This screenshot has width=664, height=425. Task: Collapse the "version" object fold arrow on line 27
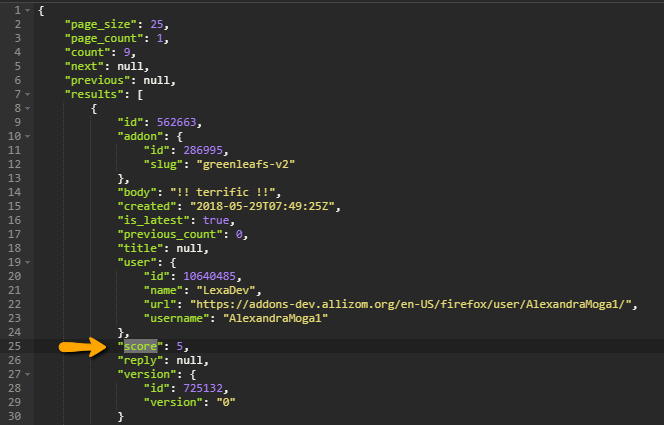pyautogui.click(x=28, y=374)
